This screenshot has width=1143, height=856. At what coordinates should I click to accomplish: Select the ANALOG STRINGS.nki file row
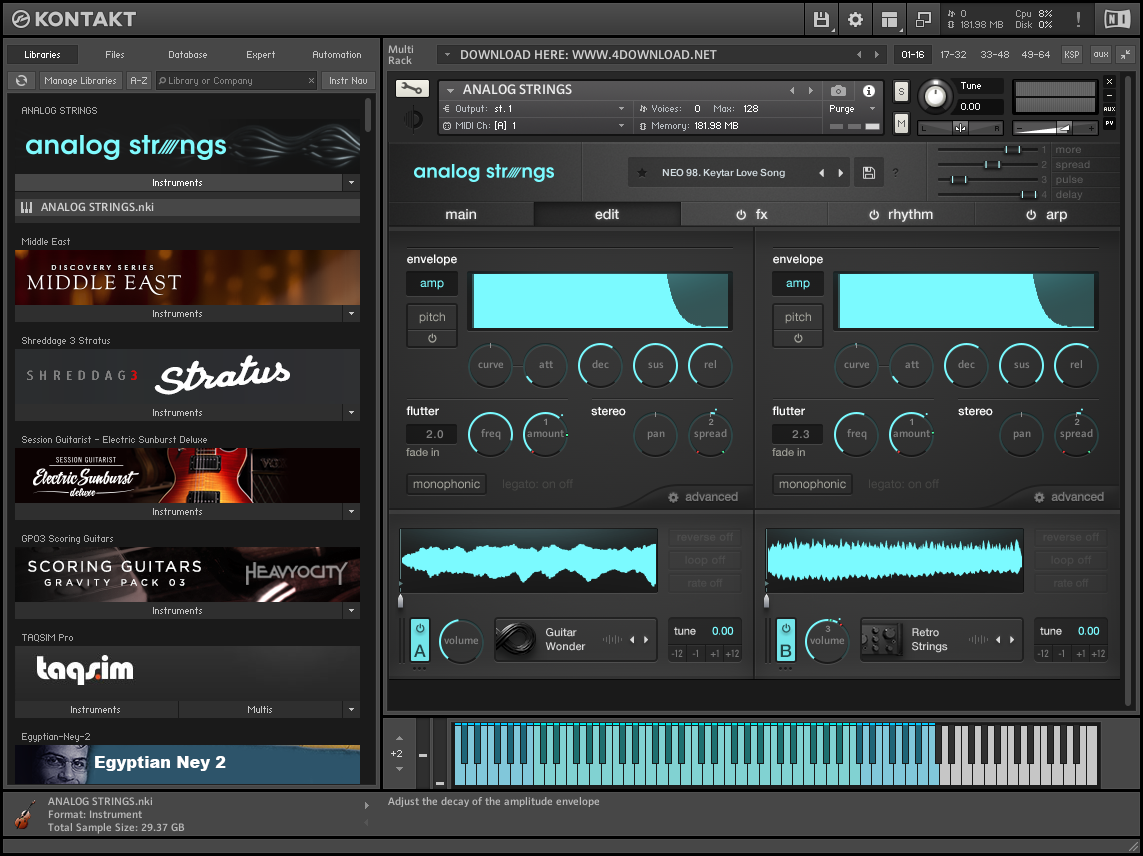pyautogui.click(x=187, y=207)
